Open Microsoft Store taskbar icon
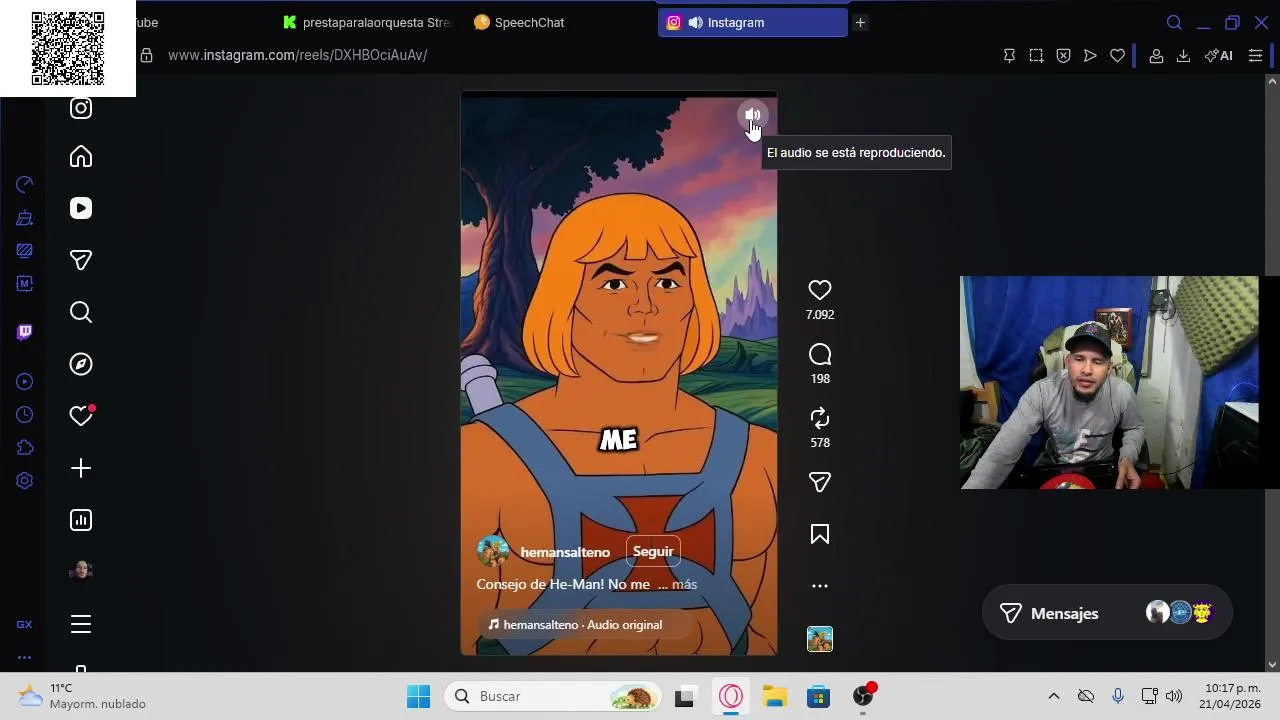Viewport: 1280px width, 720px height. point(818,696)
